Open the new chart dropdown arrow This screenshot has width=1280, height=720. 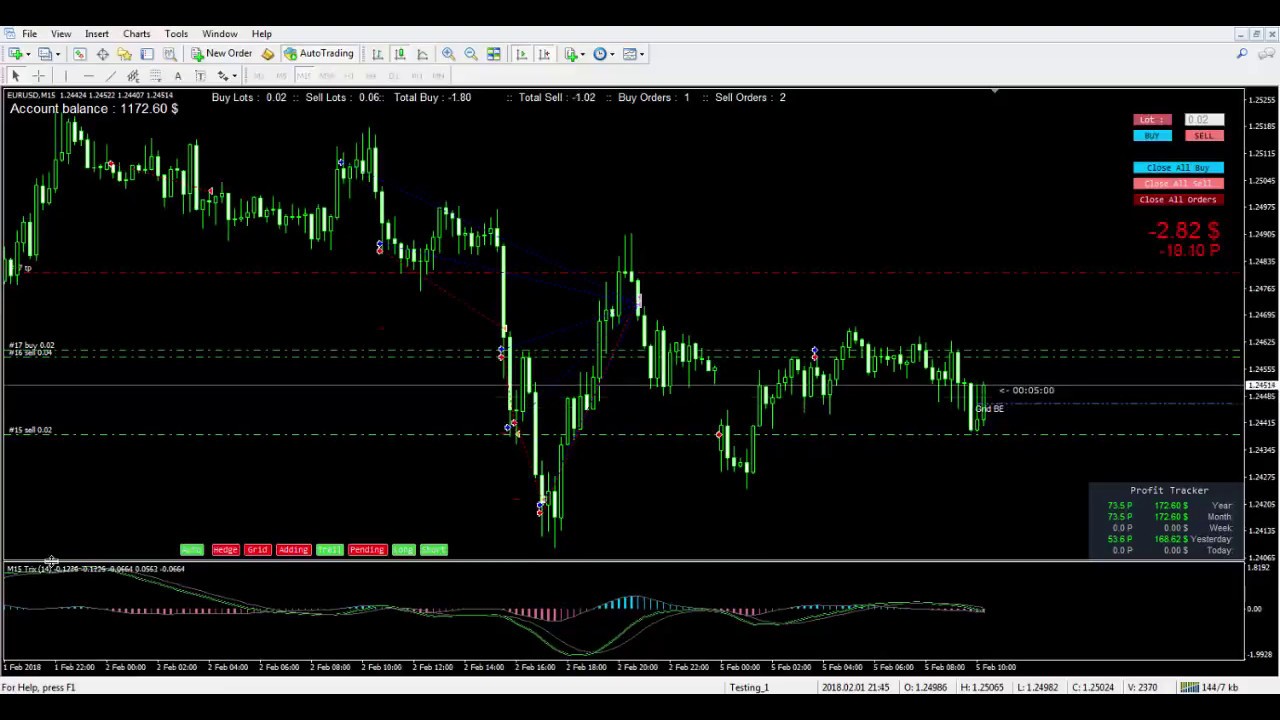[28, 54]
